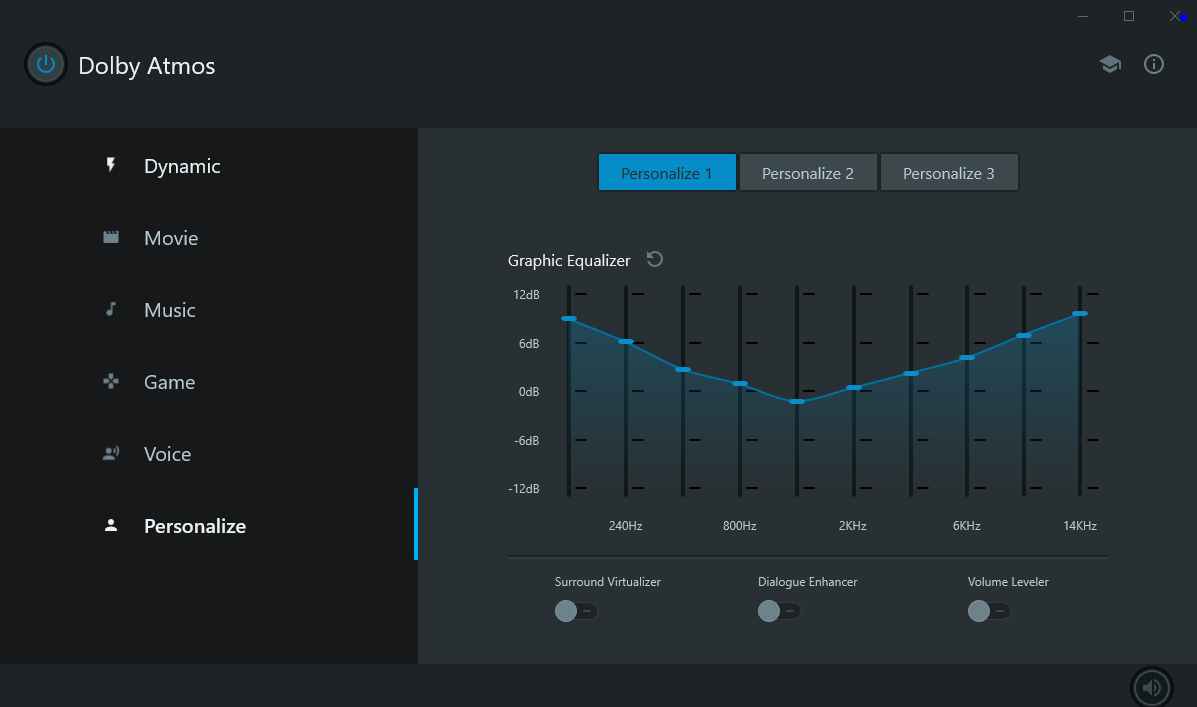Click the Dolby Atmos power icon
Viewport: 1197px width, 707px height.
(x=45, y=64)
